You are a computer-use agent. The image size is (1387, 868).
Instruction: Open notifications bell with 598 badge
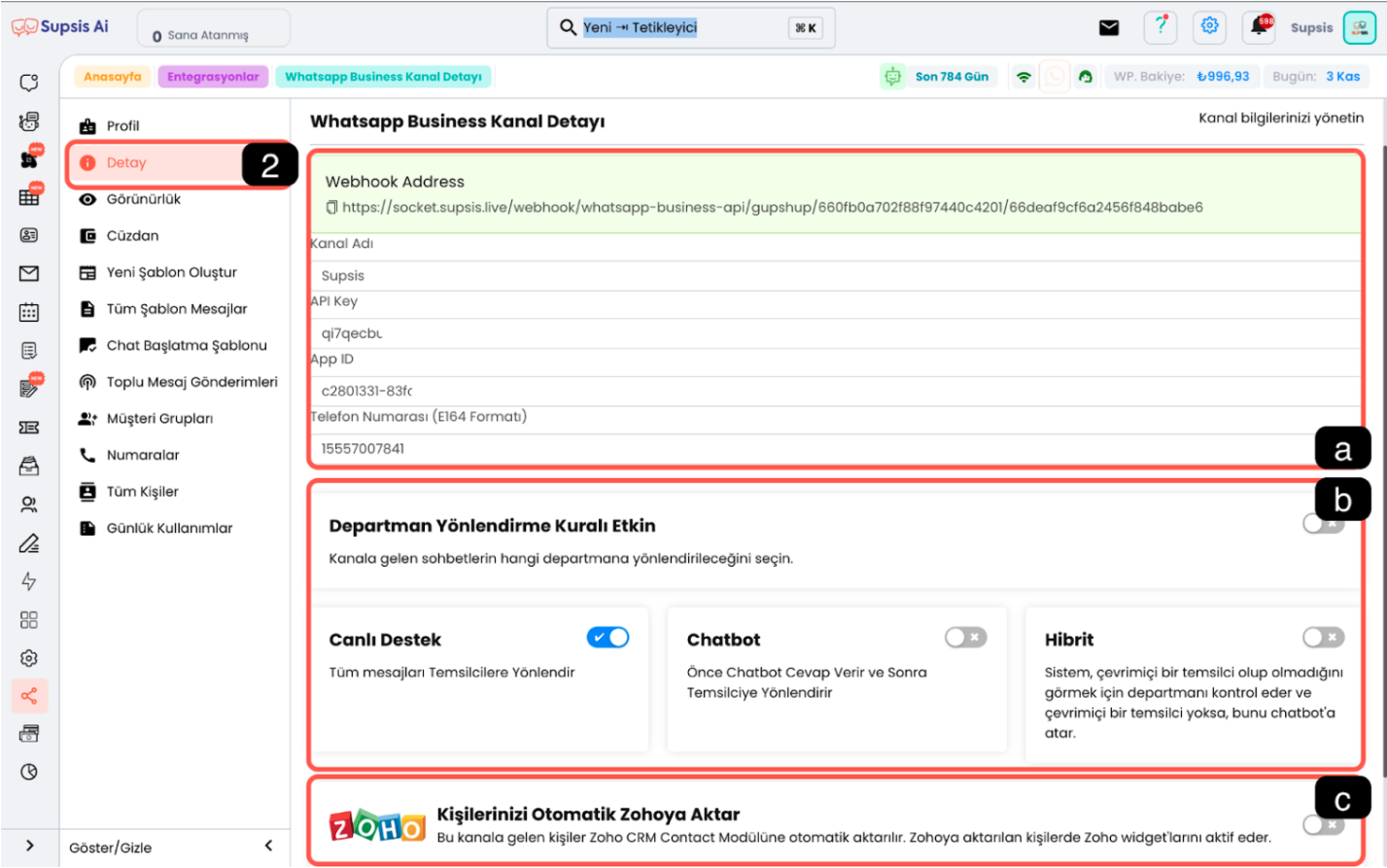coord(1260,26)
